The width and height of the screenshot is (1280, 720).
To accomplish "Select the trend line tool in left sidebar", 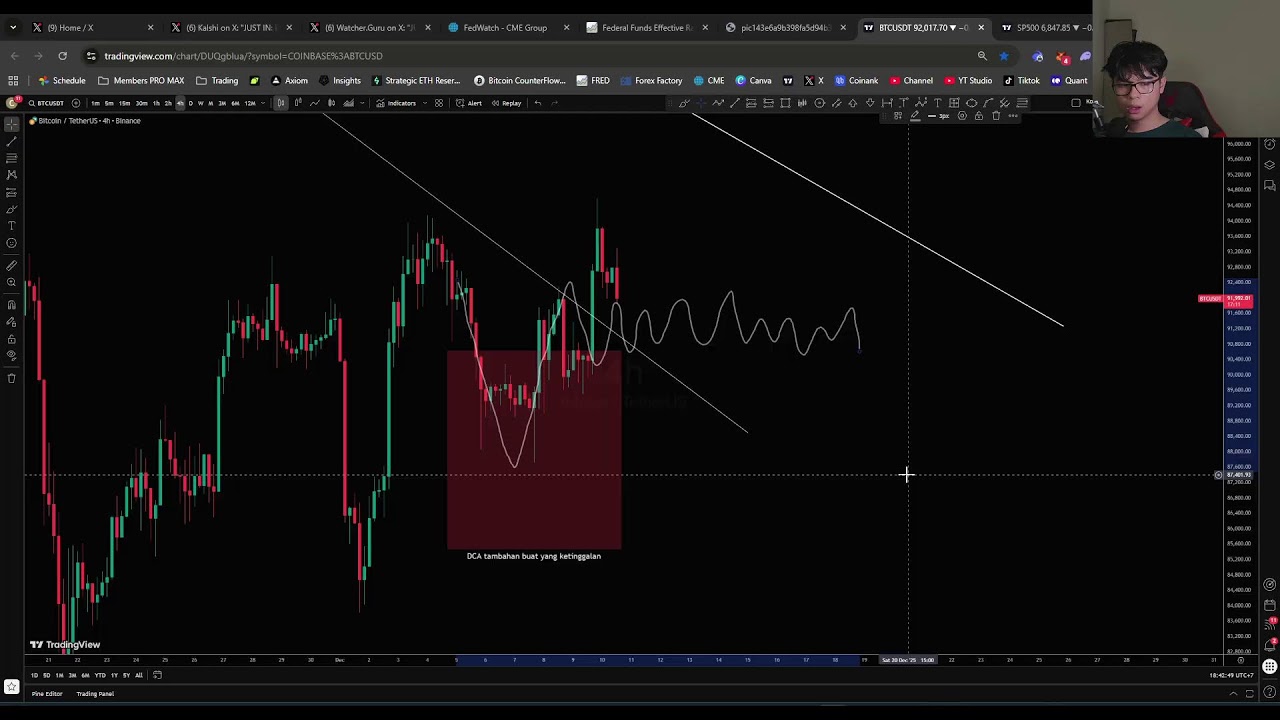I will pyautogui.click(x=12, y=141).
